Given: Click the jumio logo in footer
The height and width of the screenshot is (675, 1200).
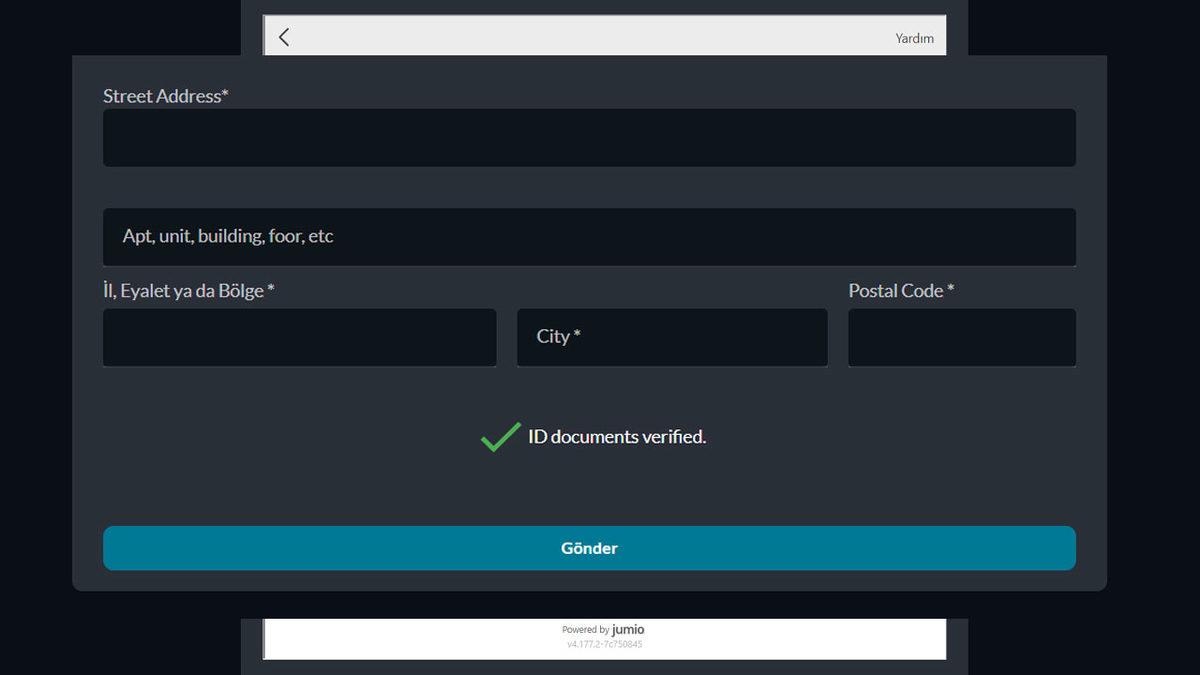Looking at the screenshot, I should pos(628,629).
